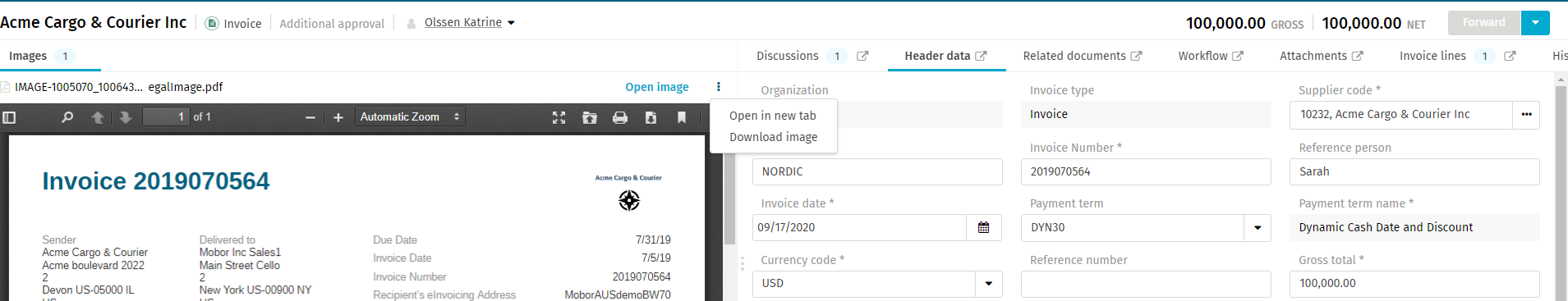
Task: Pop out Workflow panel
Action: pyautogui.click(x=1238, y=56)
